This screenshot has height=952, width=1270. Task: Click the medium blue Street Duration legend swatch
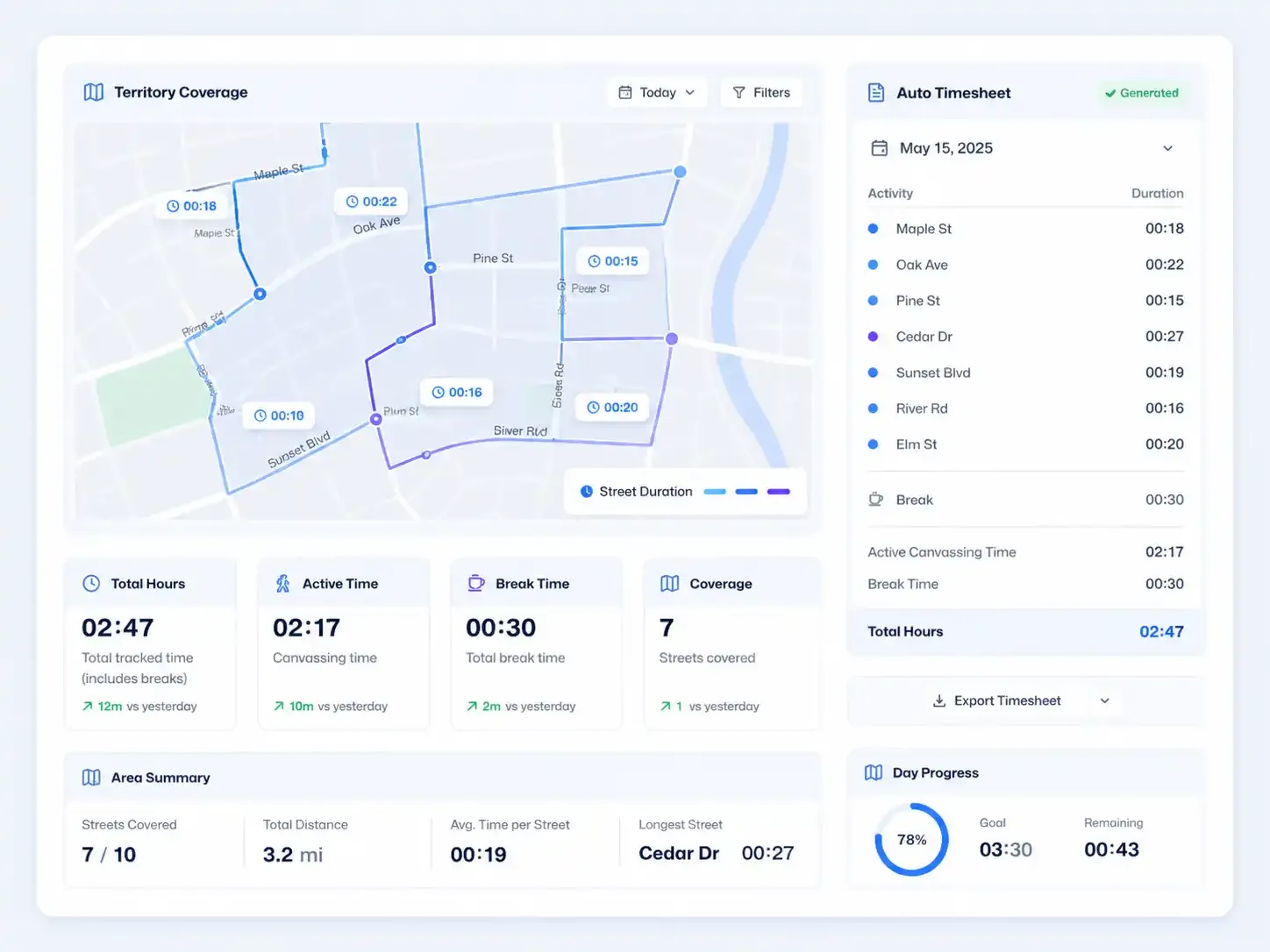(x=746, y=492)
